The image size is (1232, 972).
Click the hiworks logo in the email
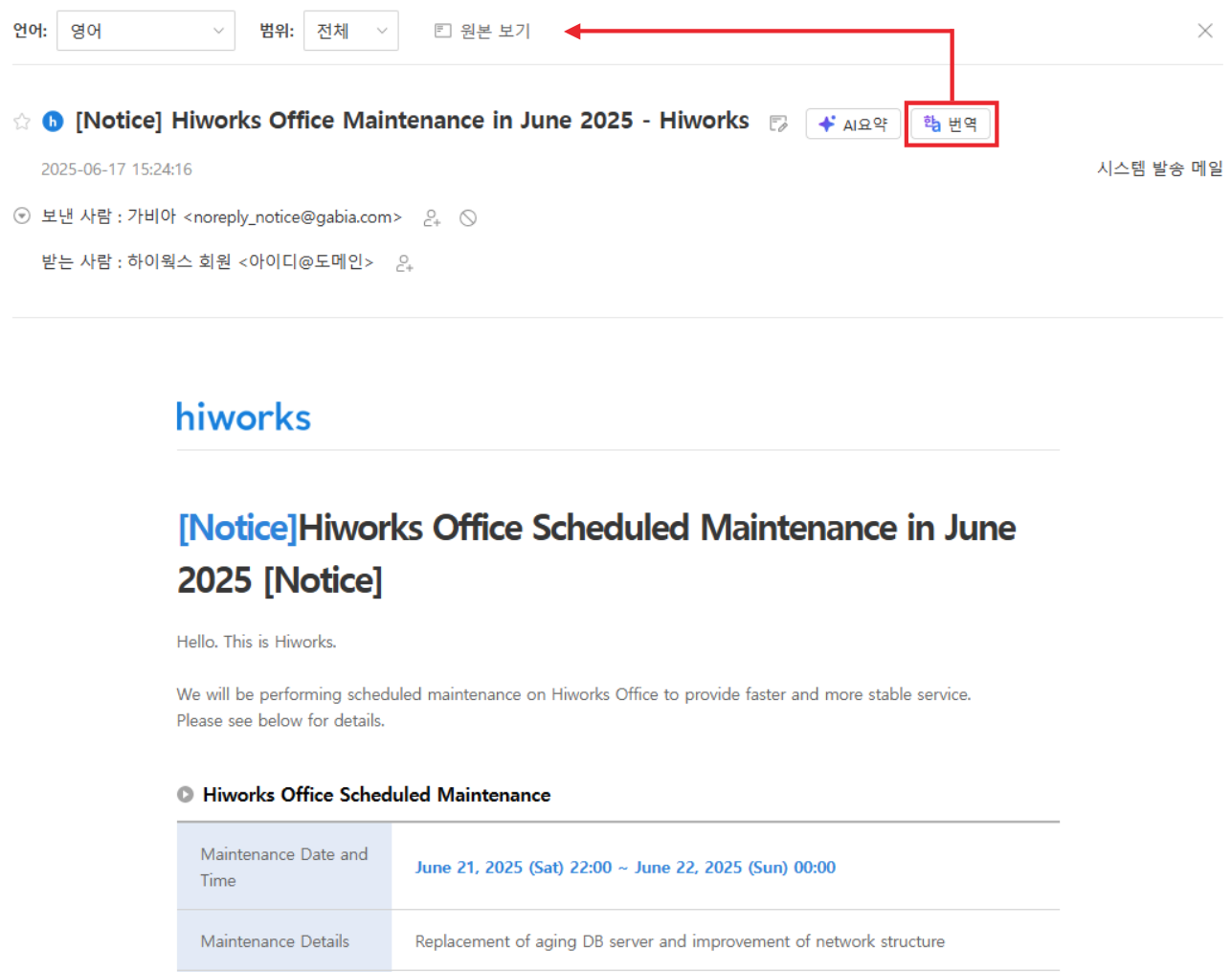(x=243, y=418)
